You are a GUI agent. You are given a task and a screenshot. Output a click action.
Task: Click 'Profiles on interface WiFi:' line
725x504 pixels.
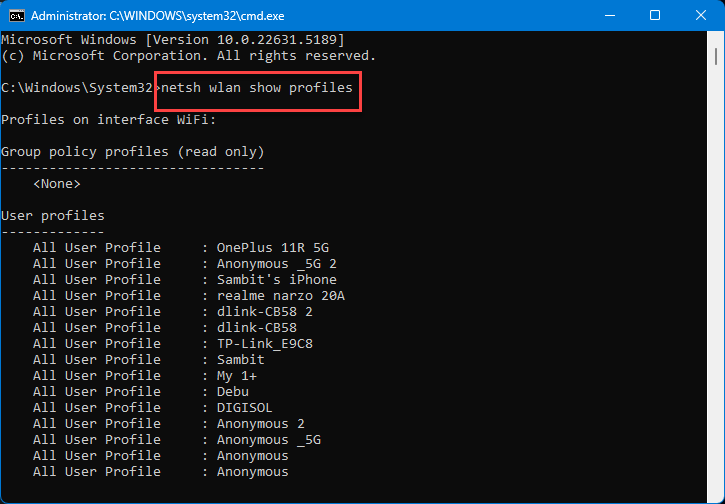pos(109,120)
